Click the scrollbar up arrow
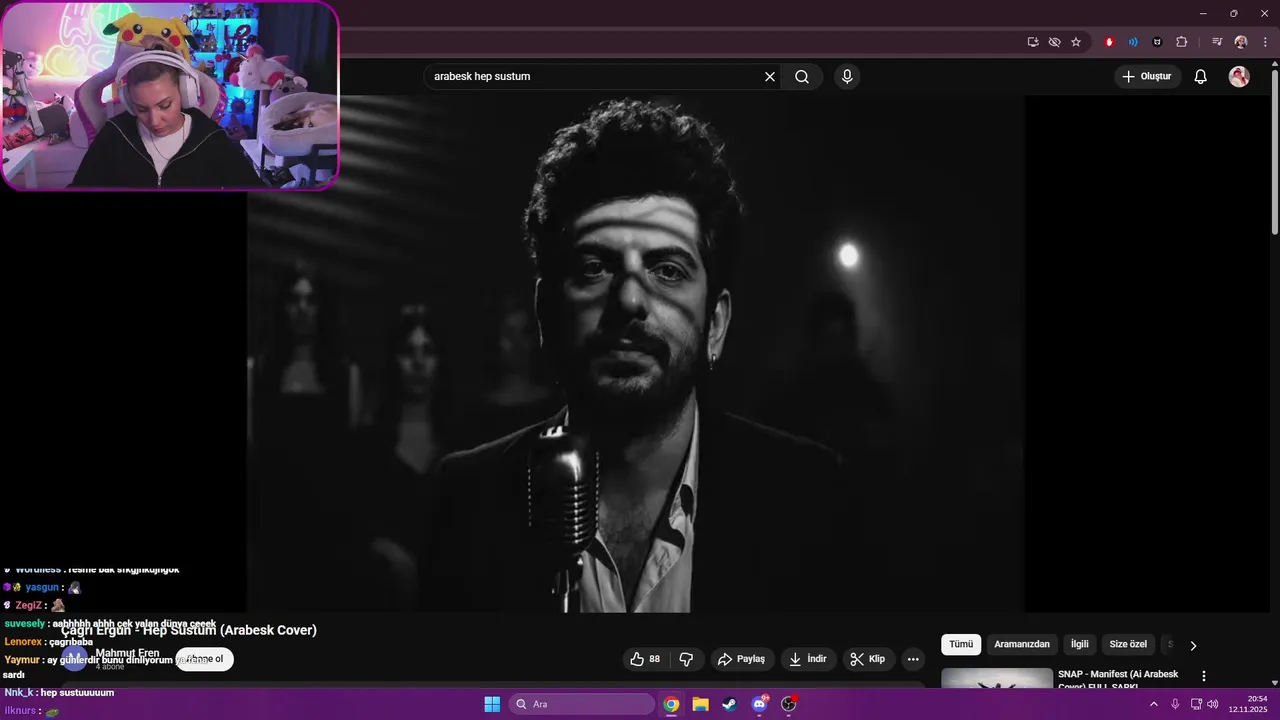This screenshot has height=720, width=1280. click(1274, 64)
